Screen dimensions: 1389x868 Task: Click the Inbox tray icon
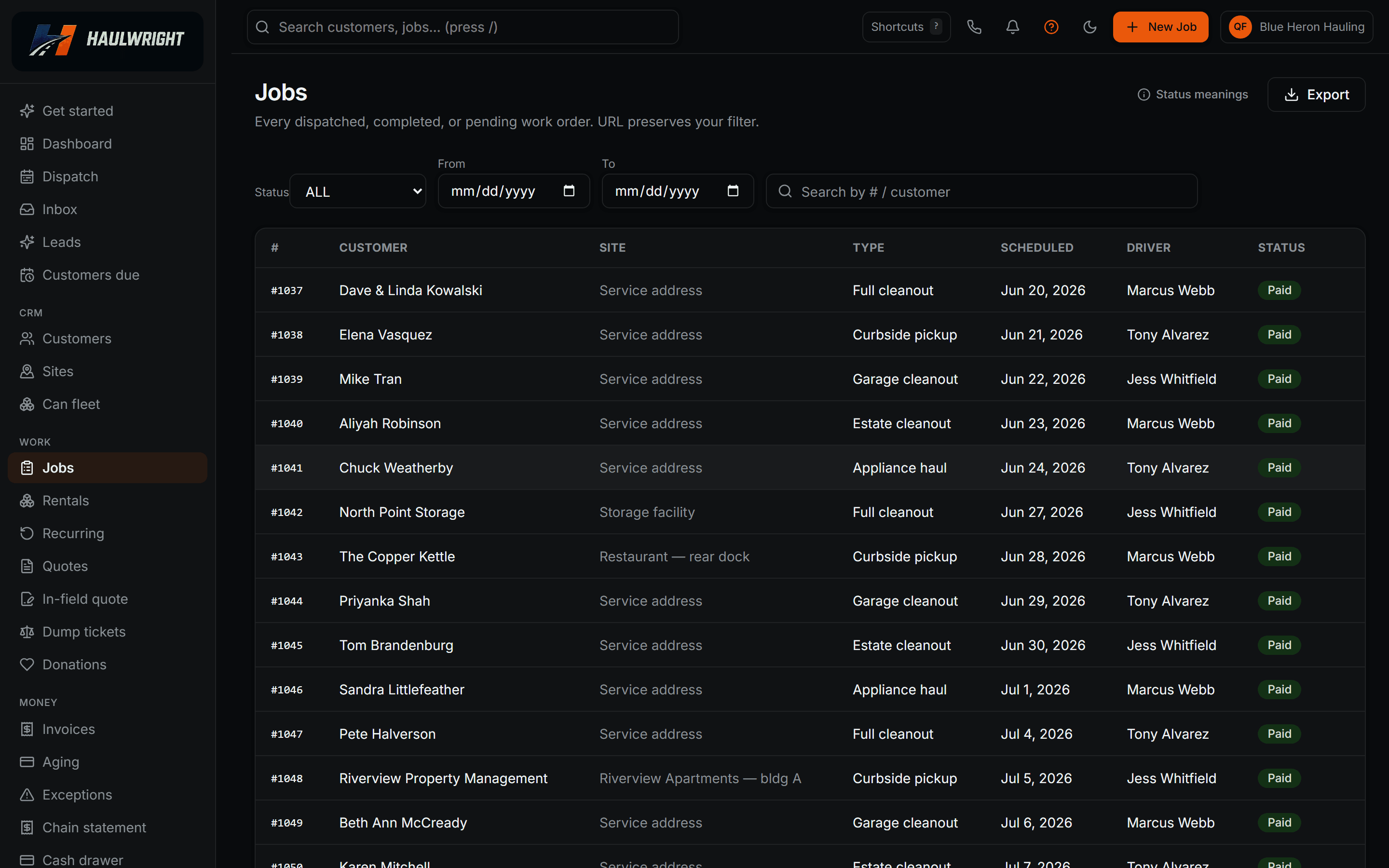(x=27, y=209)
